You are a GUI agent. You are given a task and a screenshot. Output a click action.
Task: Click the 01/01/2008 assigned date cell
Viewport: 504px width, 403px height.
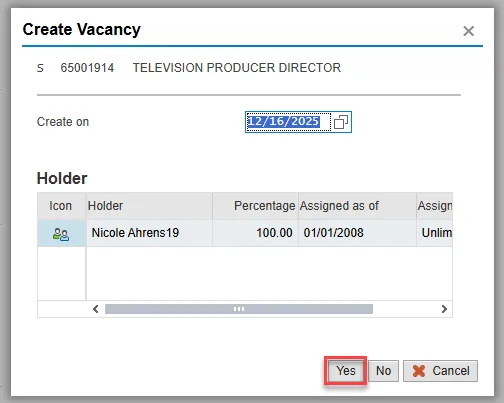[x=357, y=233]
